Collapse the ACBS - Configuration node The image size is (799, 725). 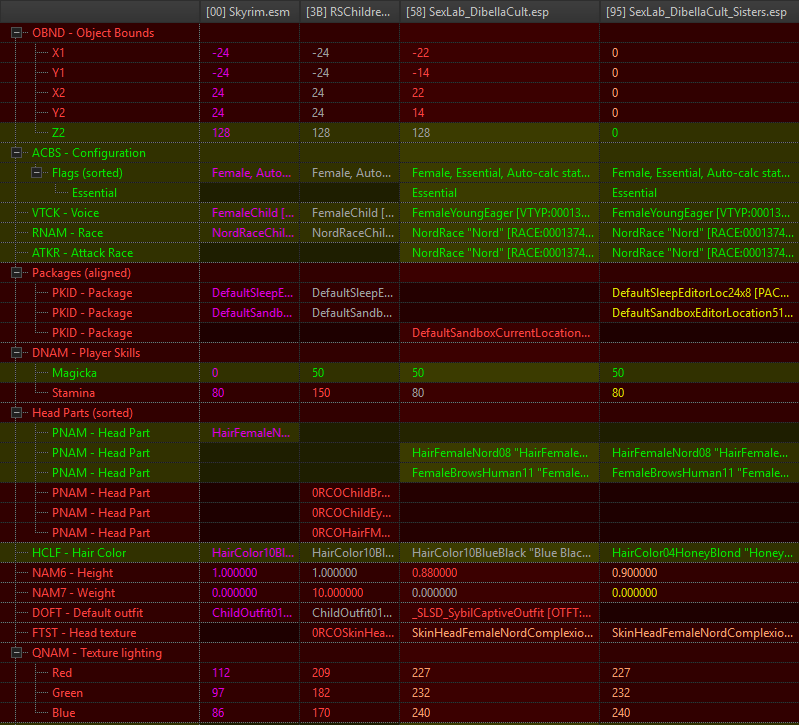coord(16,153)
